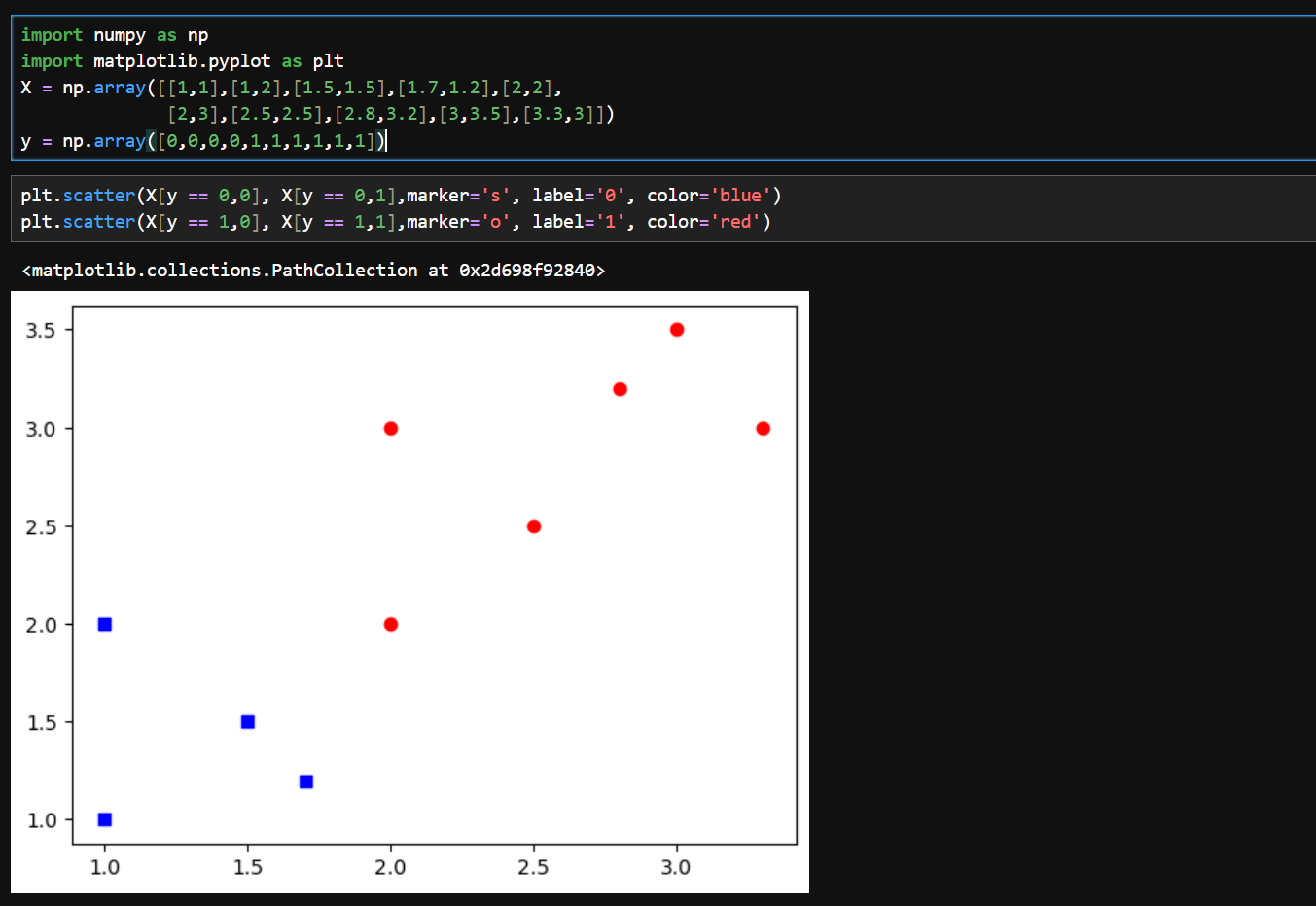Click y-axis tick label 3.0

click(41, 429)
